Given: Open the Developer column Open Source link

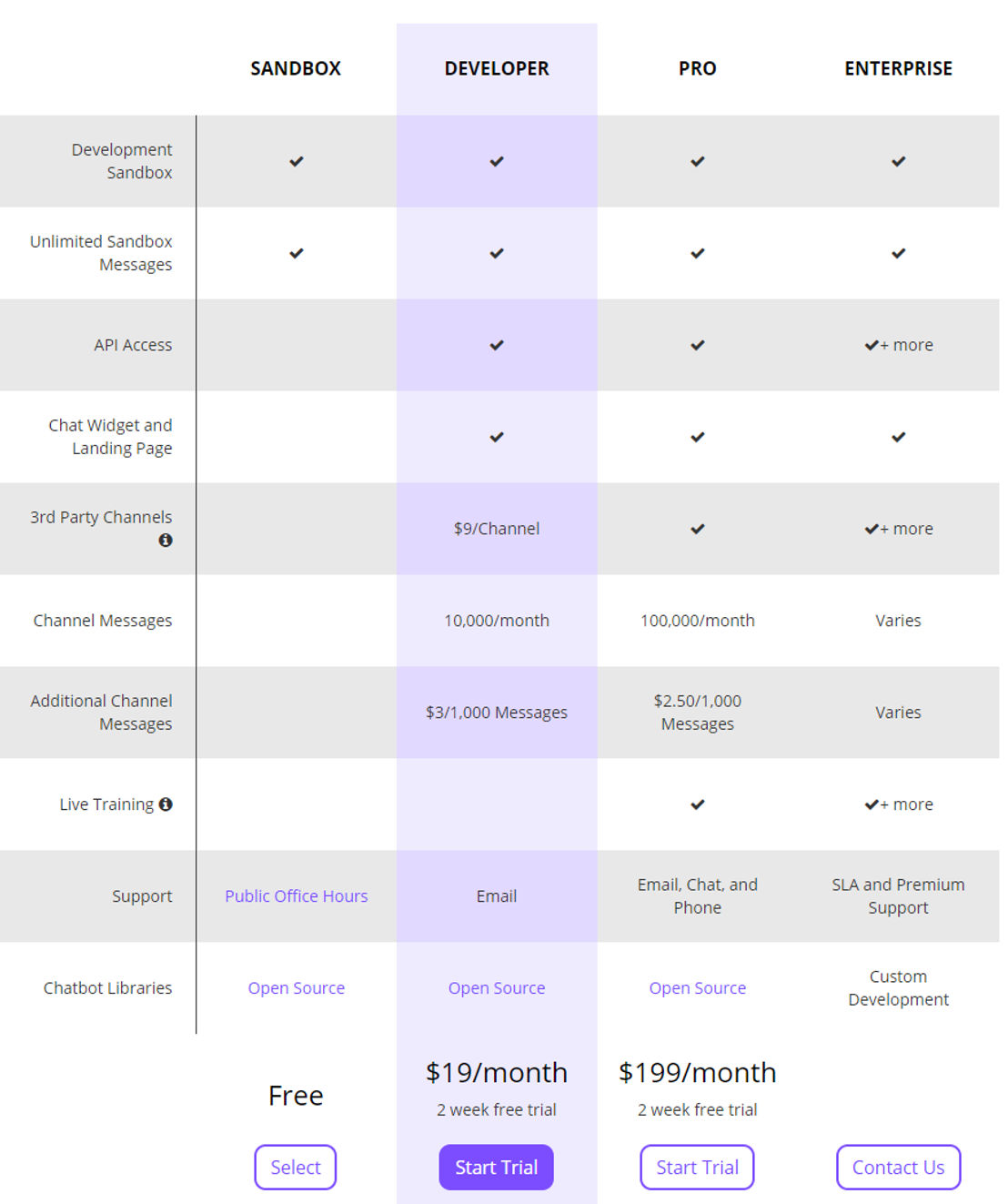Looking at the screenshot, I should click(497, 987).
